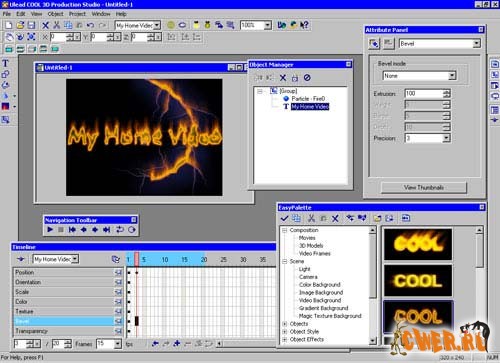Viewport: 500px width, 363px height.
Task: Open the My Home Video dropdown in main toolbar
Action: [157, 25]
